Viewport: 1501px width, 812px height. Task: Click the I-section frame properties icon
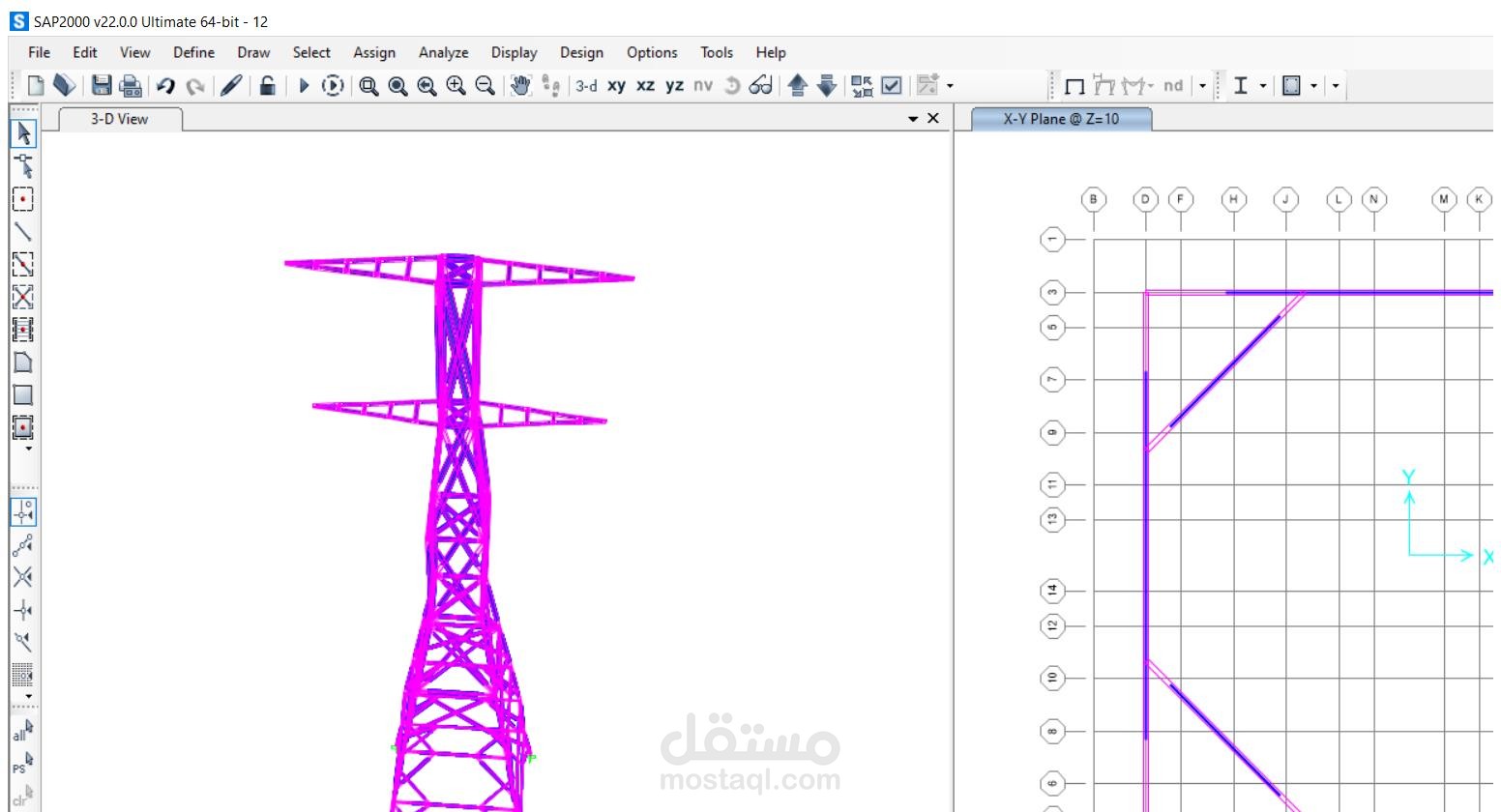pos(1241,85)
